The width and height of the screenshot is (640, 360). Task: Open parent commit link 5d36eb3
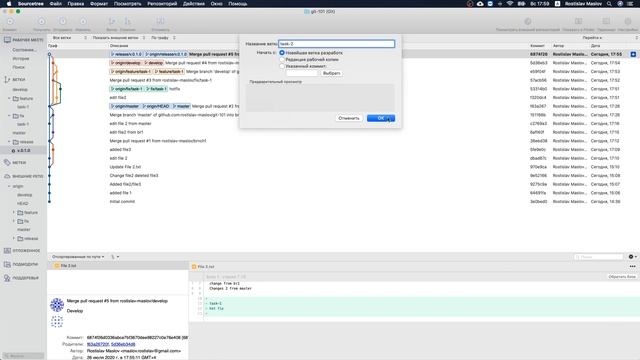(x=123, y=344)
